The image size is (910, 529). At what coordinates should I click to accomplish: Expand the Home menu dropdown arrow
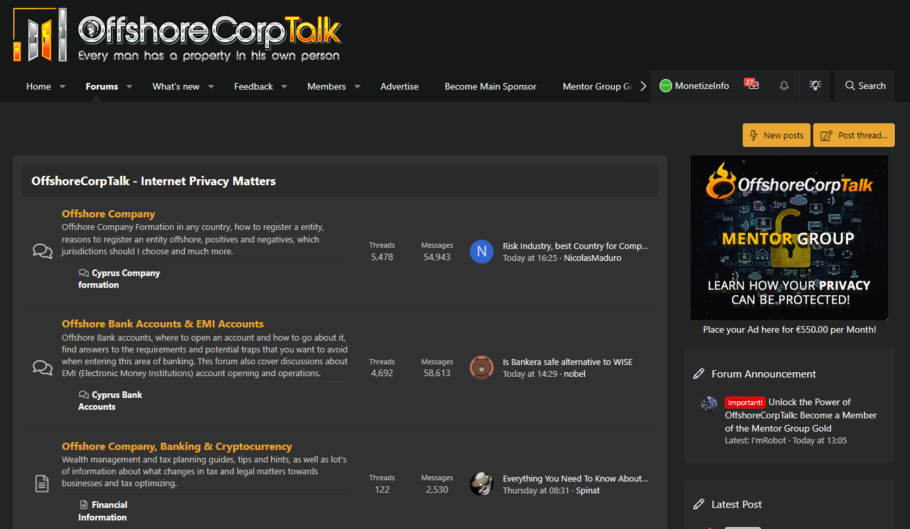62,86
